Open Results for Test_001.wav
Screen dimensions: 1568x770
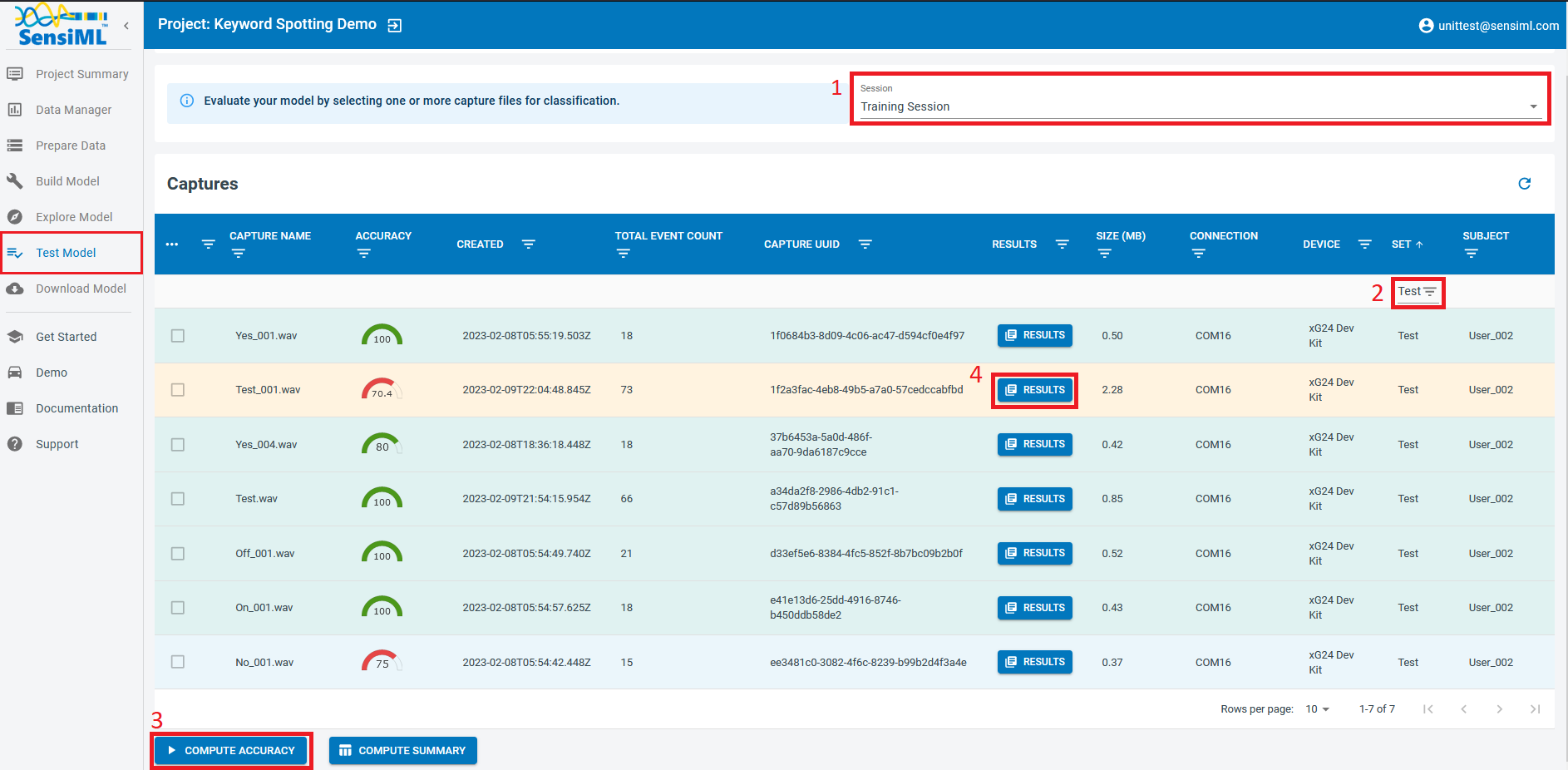point(1035,390)
